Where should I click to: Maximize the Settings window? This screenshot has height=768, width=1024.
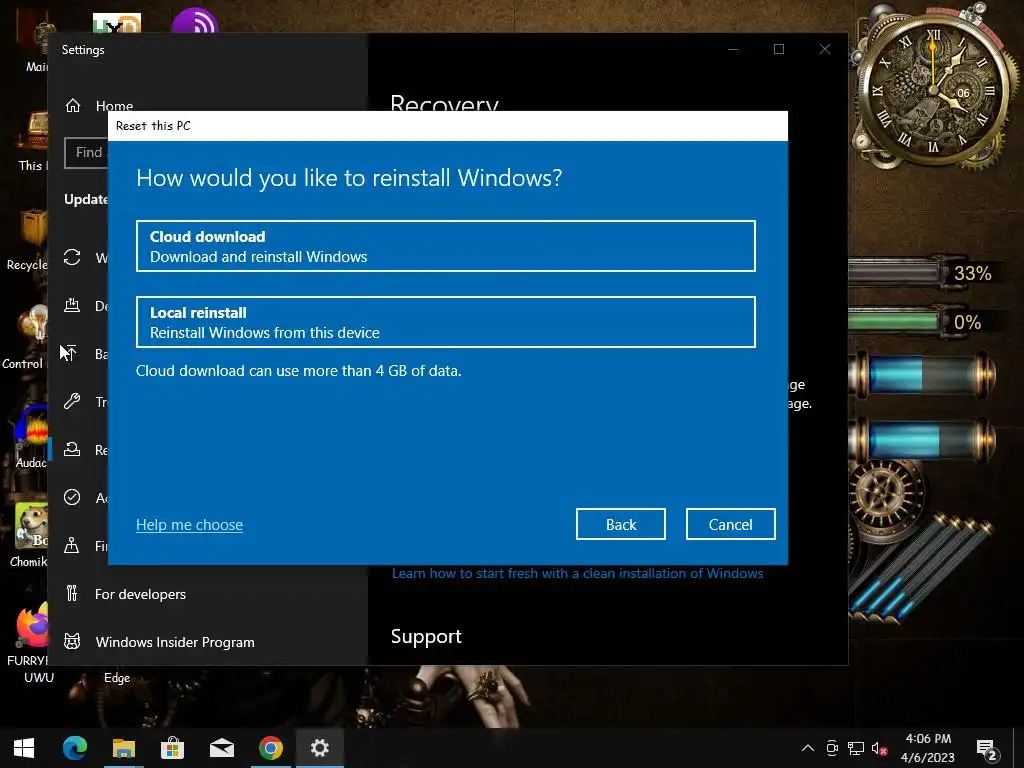click(x=778, y=49)
